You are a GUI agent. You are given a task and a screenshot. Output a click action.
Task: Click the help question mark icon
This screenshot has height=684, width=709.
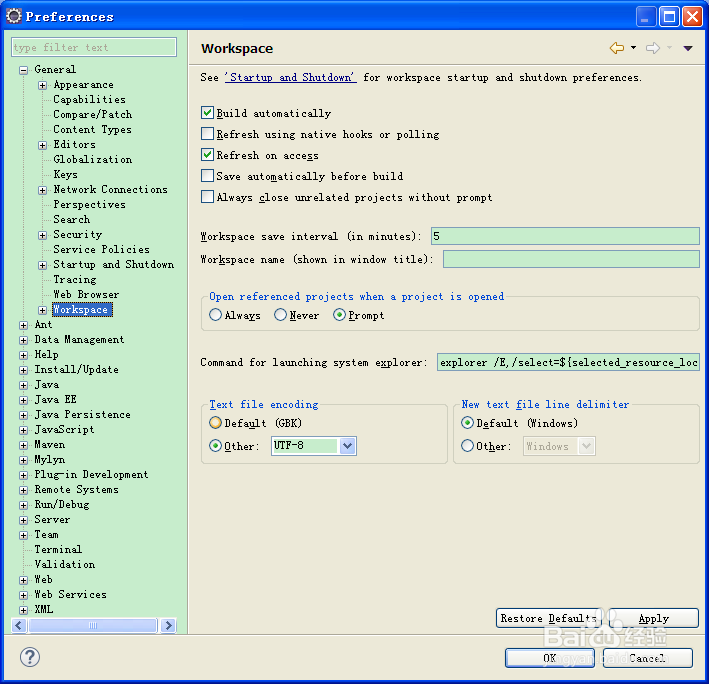30,657
